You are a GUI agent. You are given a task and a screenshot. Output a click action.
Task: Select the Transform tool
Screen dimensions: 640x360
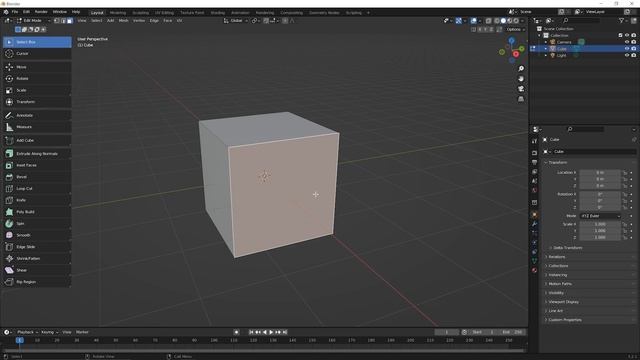[37, 102]
